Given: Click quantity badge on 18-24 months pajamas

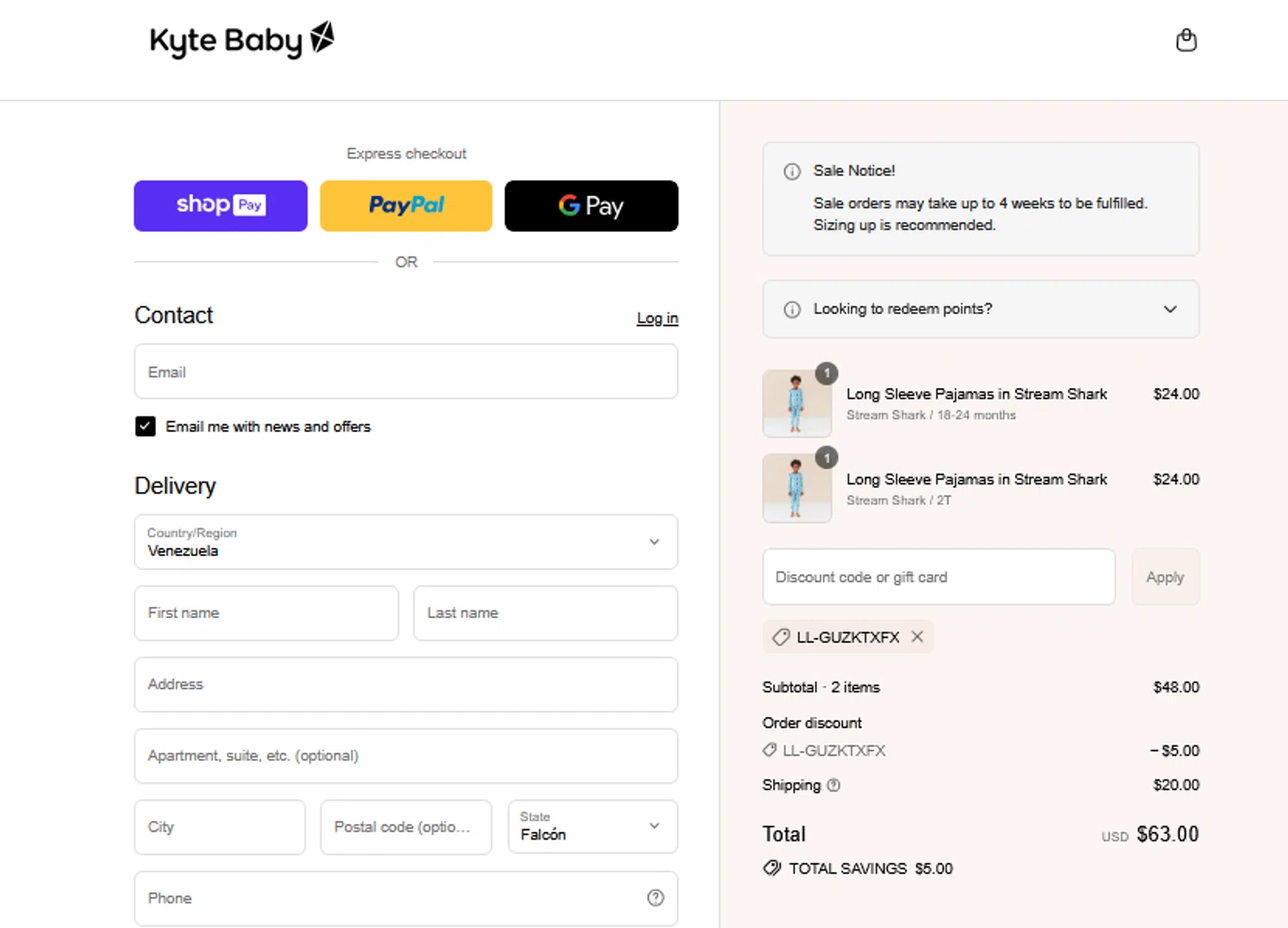Looking at the screenshot, I should click(x=827, y=373).
